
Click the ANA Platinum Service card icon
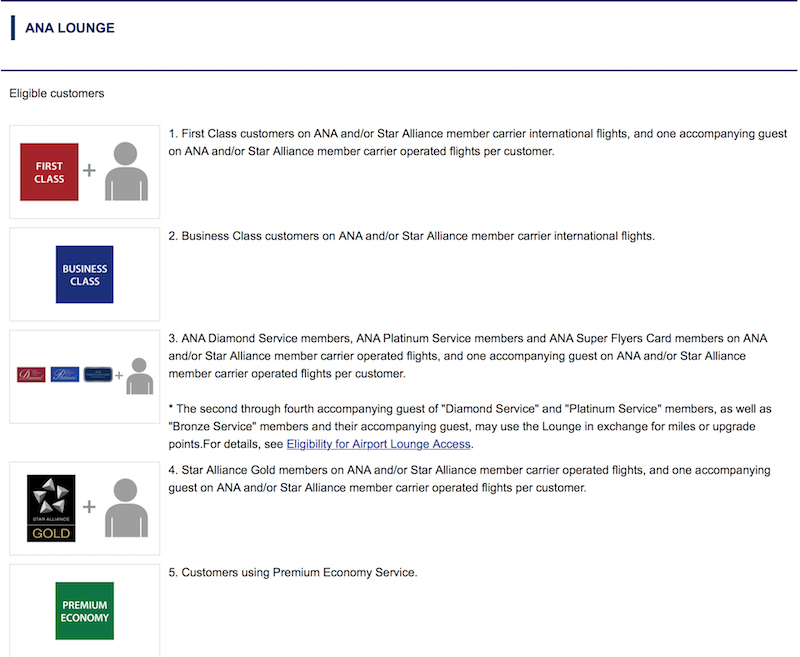click(x=65, y=374)
